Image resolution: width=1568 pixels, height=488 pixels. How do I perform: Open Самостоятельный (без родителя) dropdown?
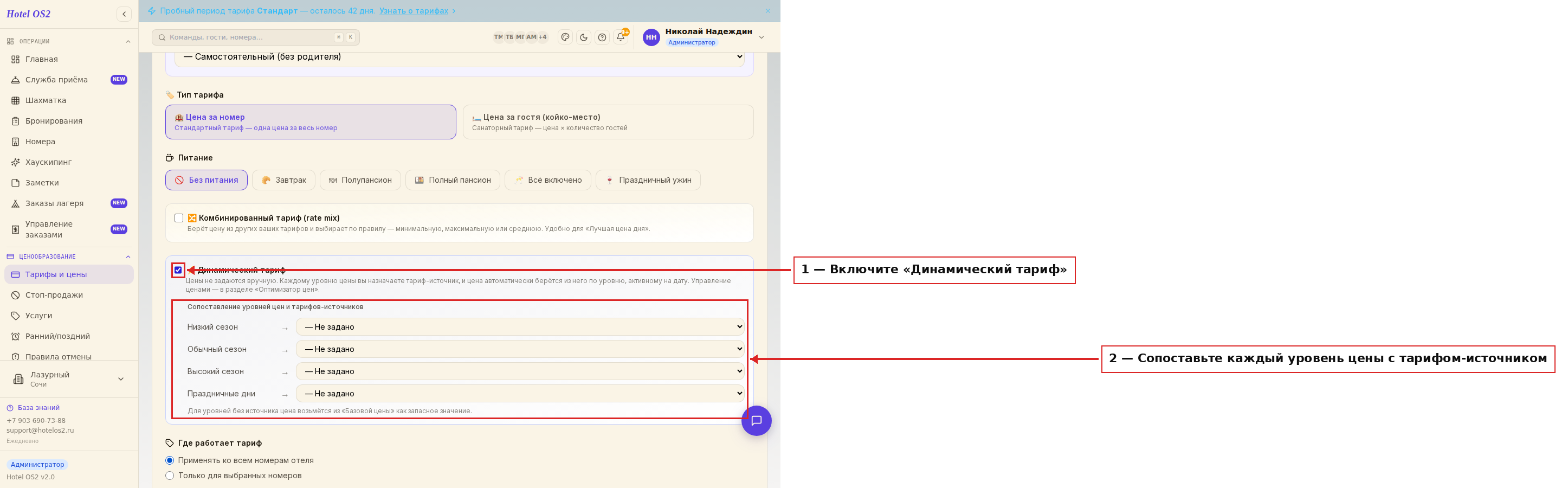click(460, 57)
